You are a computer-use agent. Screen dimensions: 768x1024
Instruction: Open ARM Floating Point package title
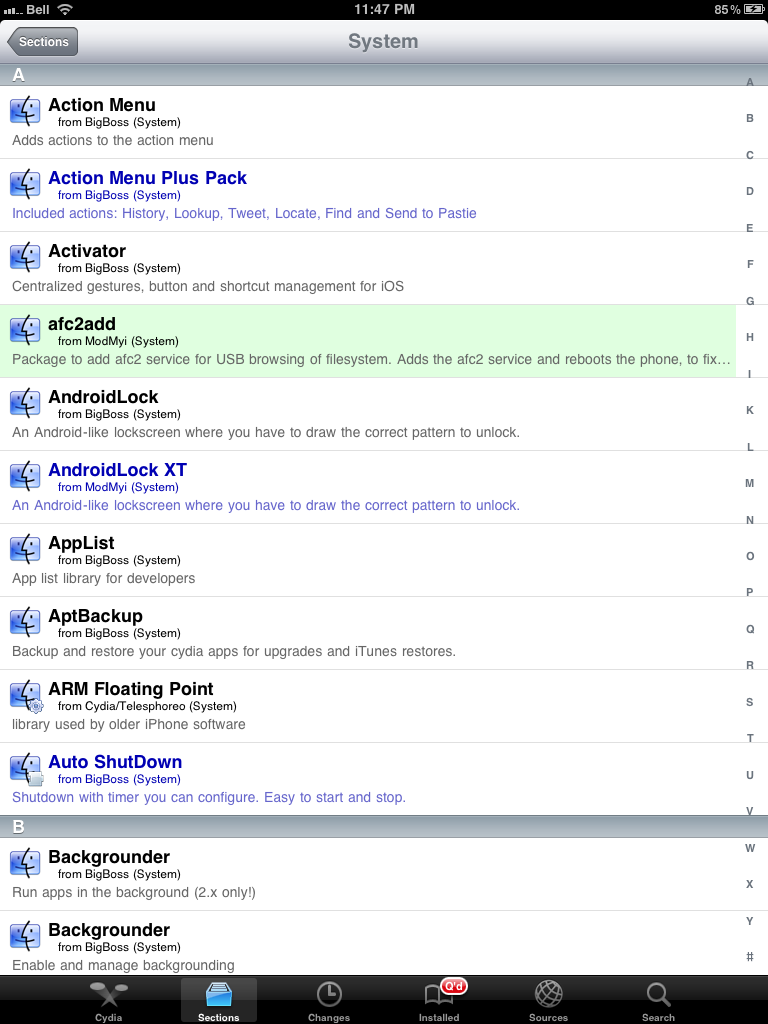click(x=131, y=689)
